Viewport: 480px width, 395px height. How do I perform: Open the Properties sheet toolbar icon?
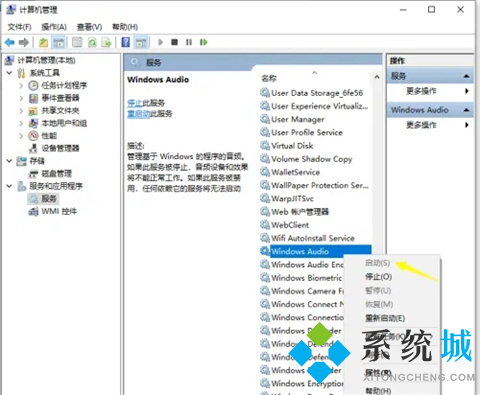[x=77, y=42]
